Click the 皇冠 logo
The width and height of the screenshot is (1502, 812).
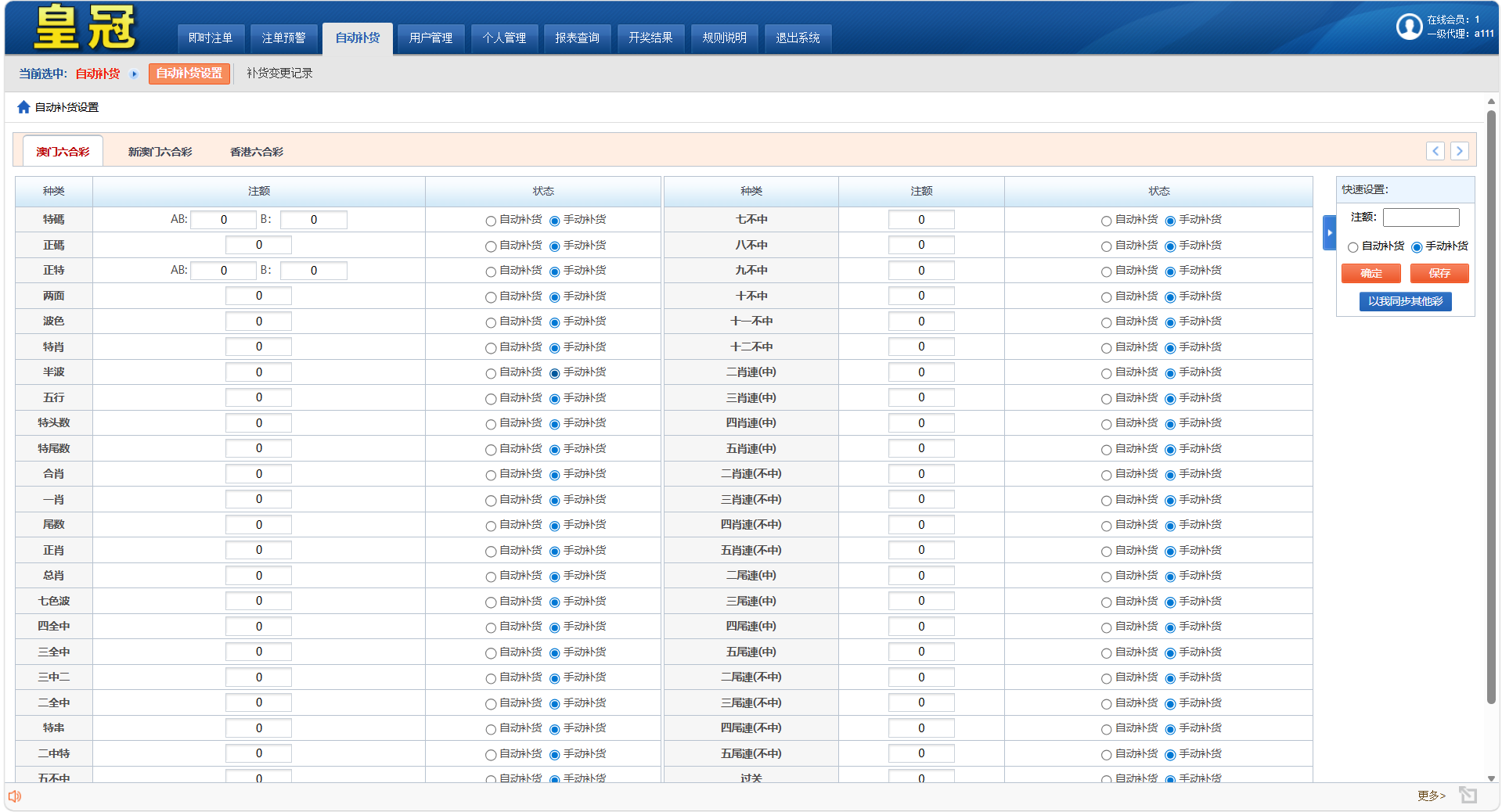85,27
